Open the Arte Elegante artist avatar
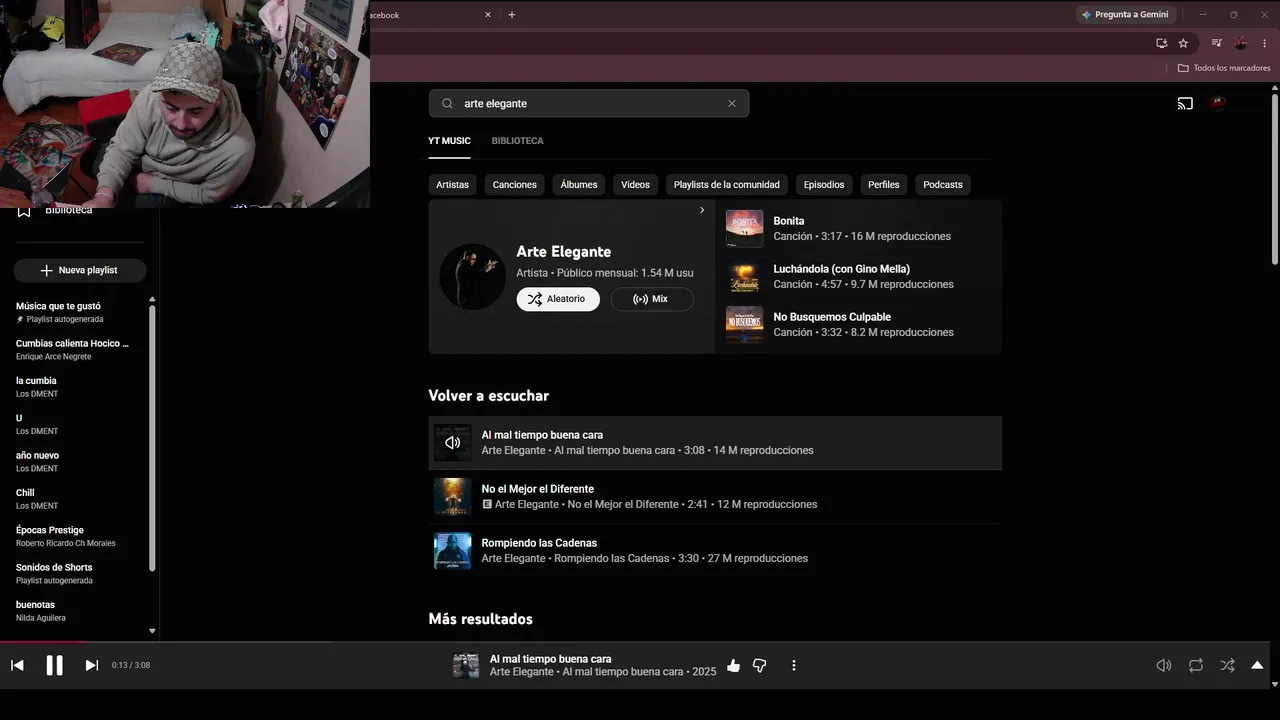This screenshot has width=1280, height=720. click(x=472, y=276)
